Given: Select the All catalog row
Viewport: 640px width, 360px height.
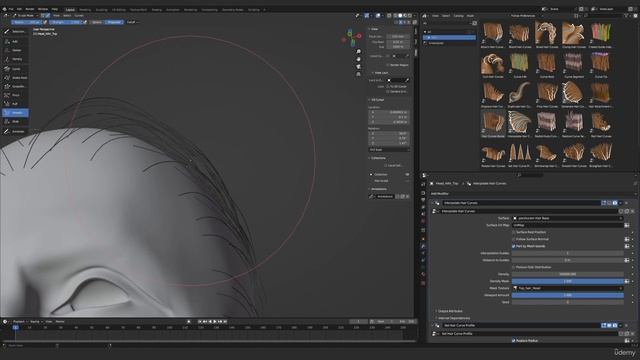Looking at the screenshot, I should pyautogui.click(x=449, y=31).
